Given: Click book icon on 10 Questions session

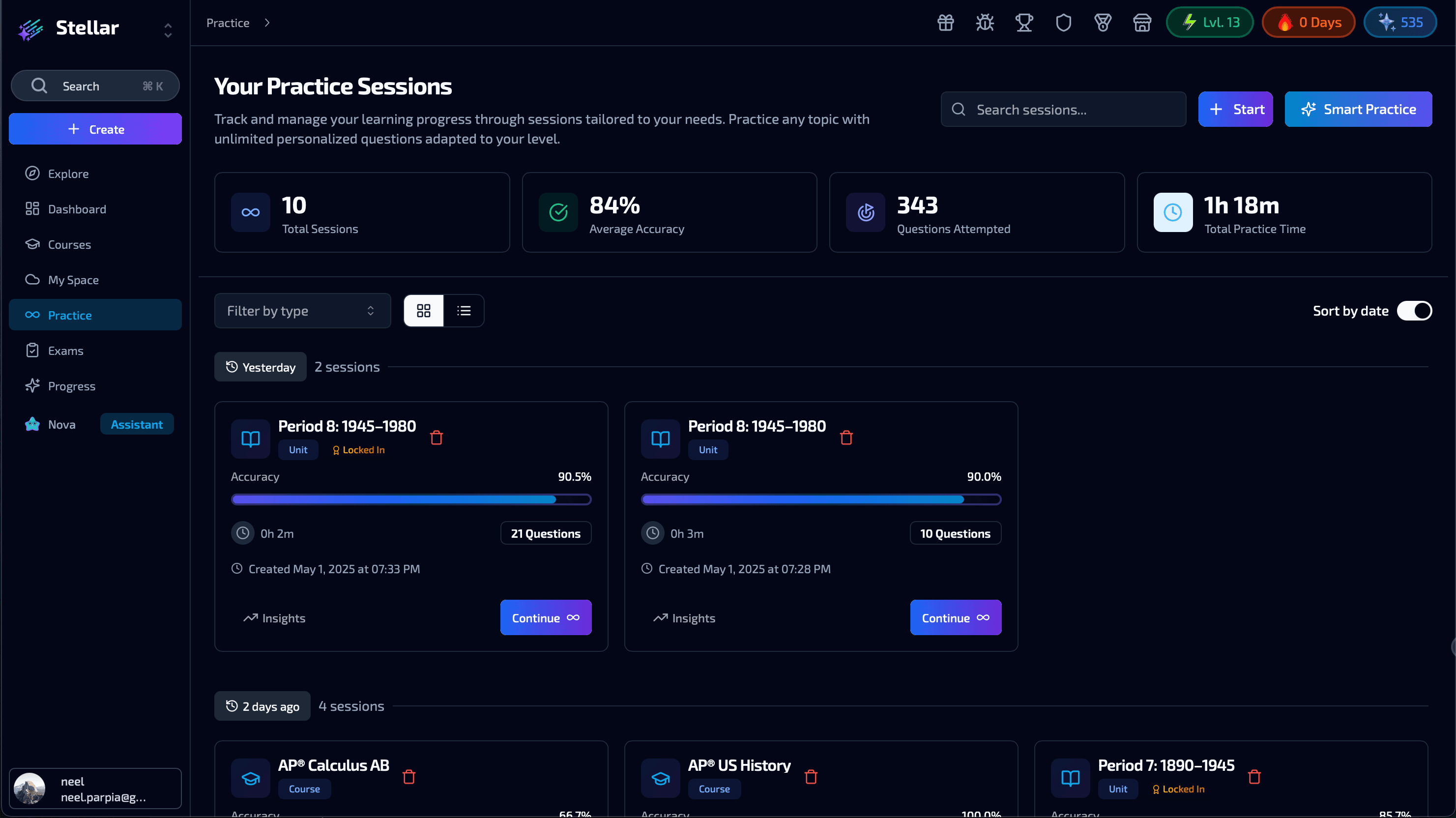Looking at the screenshot, I should pos(660,438).
